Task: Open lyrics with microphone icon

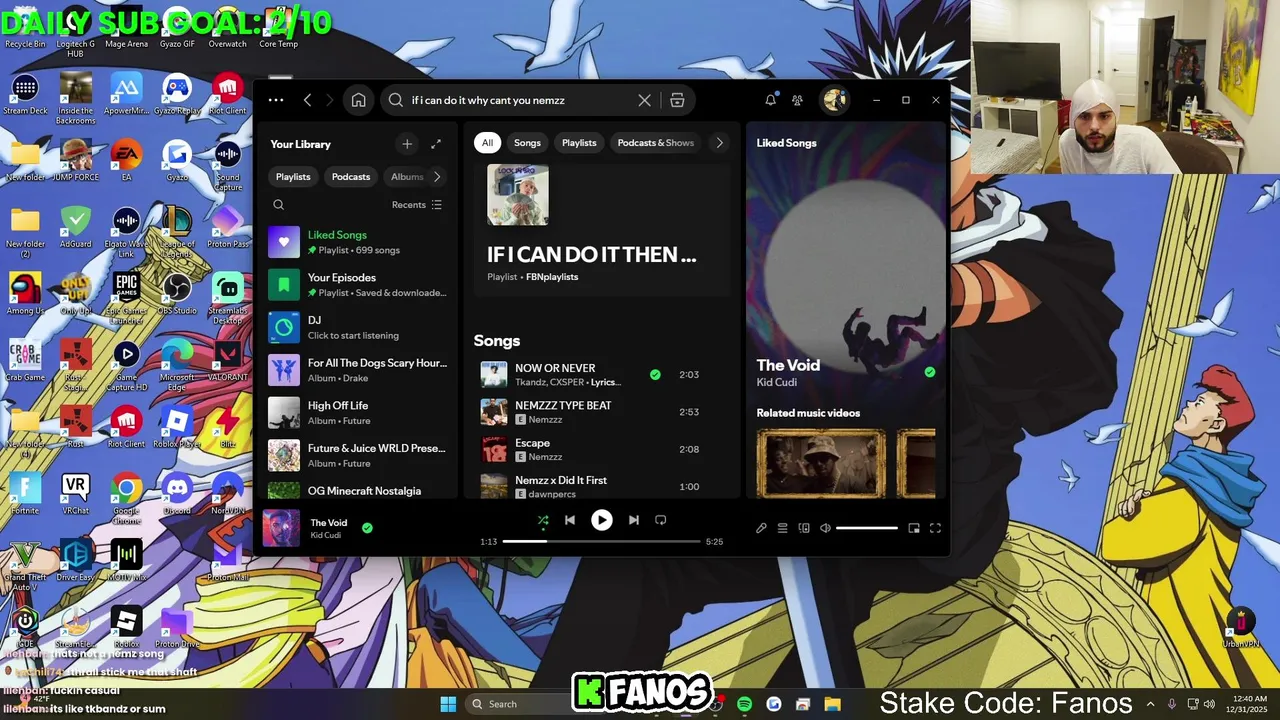Action: click(x=761, y=528)
